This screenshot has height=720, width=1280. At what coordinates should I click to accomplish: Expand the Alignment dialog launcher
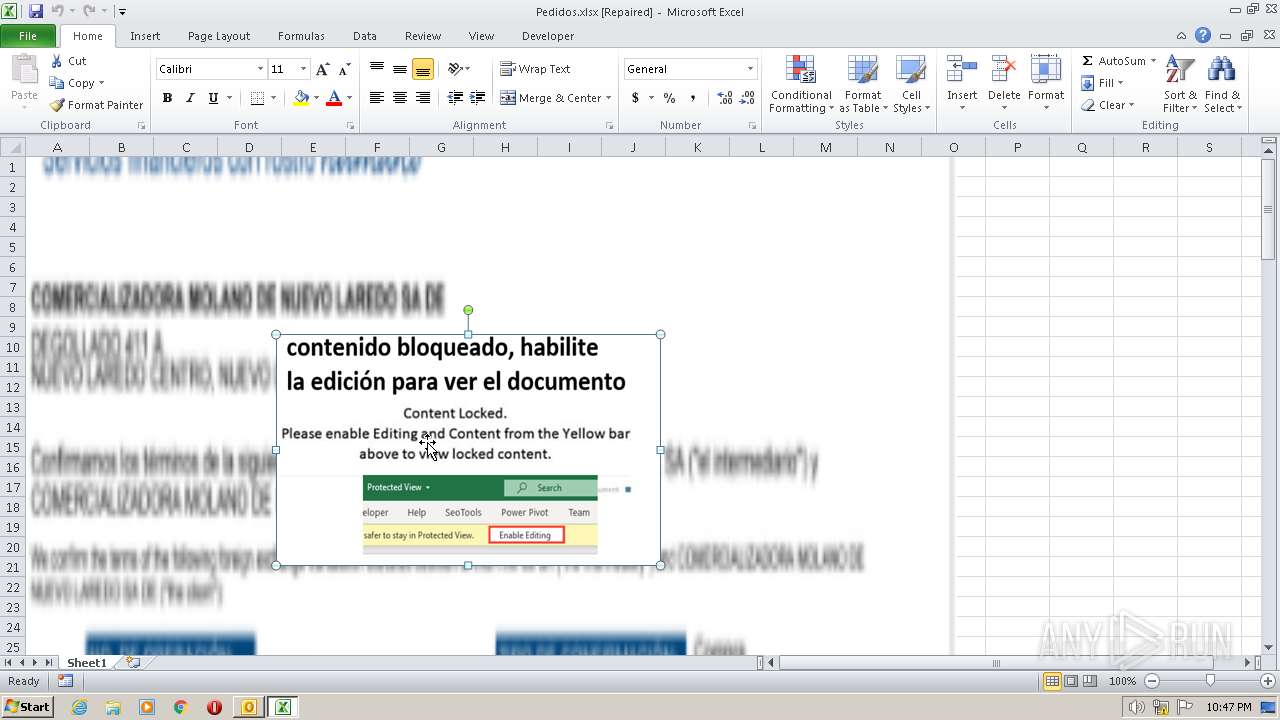(x=609, y=126)
